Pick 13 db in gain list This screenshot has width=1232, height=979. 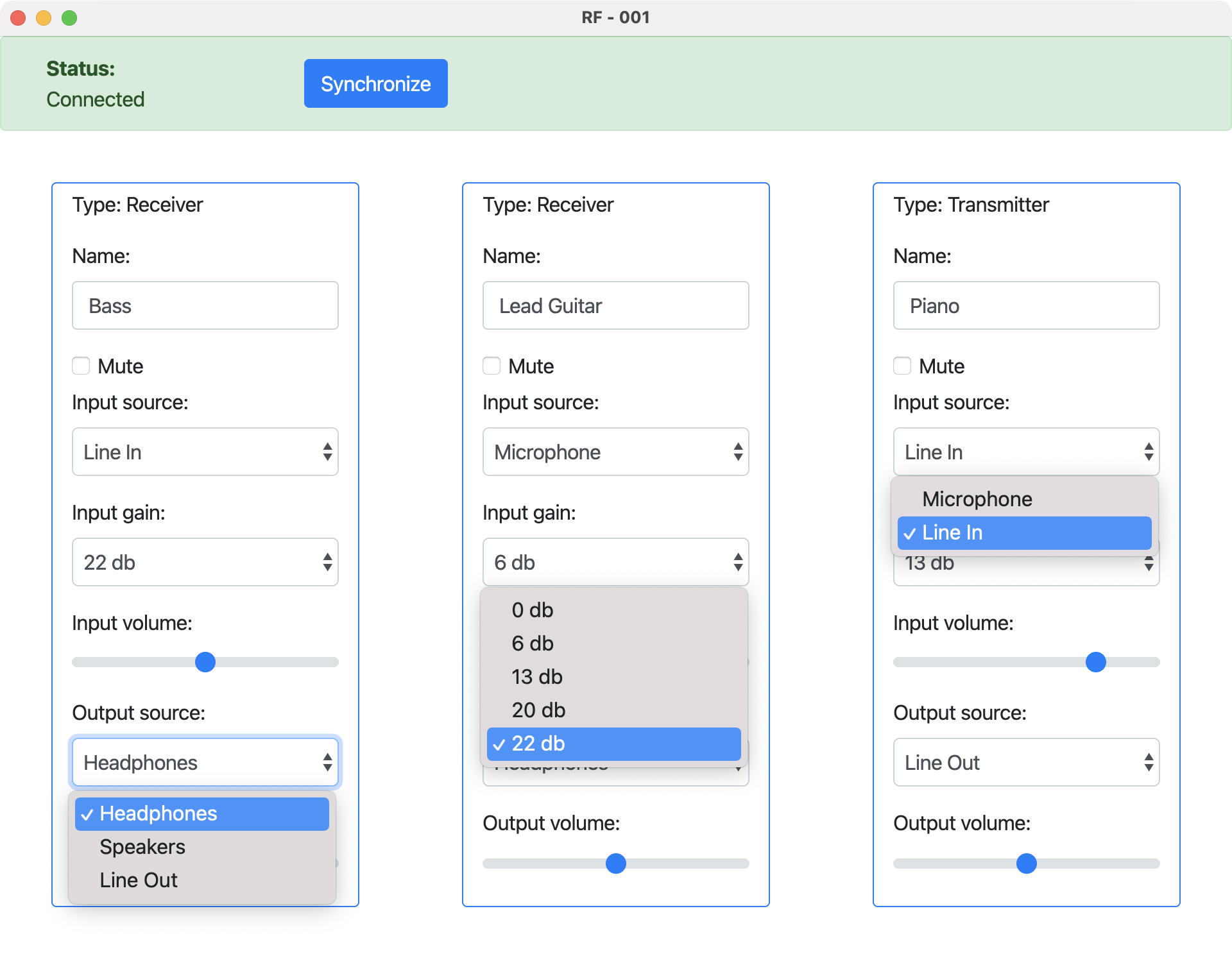[x=537, y=677]
